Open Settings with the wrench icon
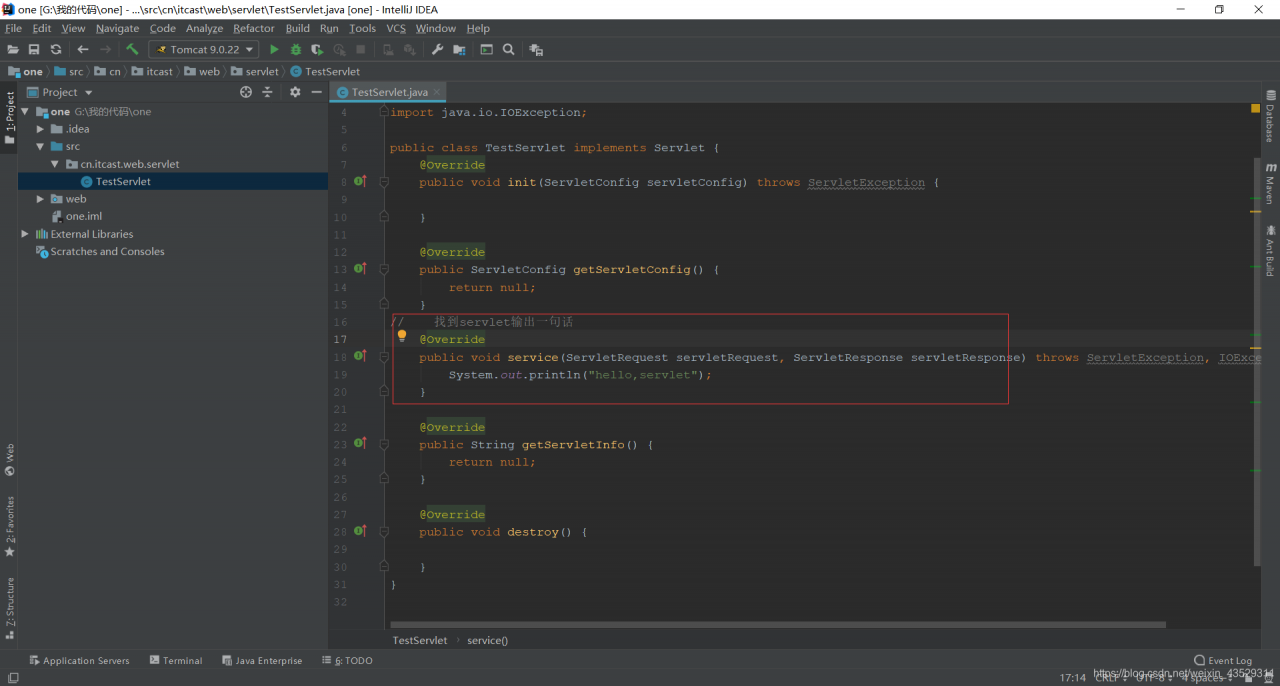This screenshot has height=686, width=1280. pyautogui.click(x=437, y=49)
